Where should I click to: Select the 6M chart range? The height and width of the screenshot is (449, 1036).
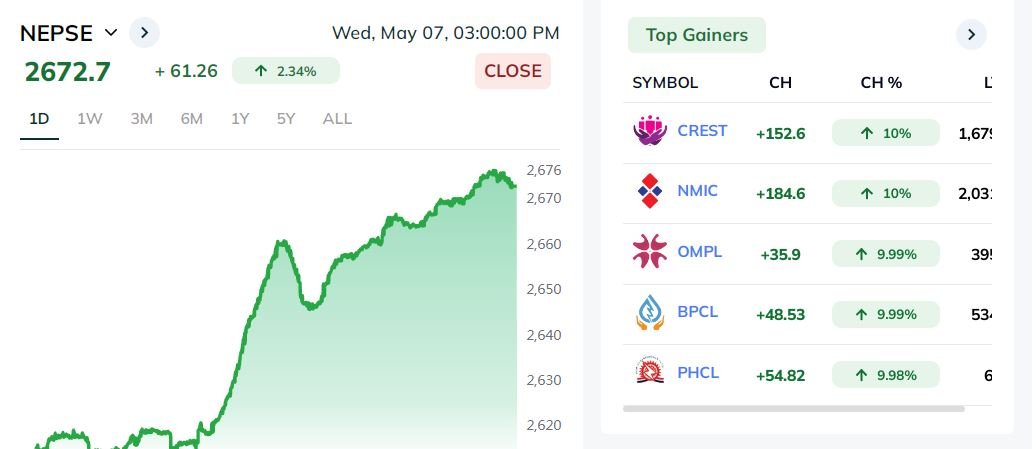point(192,119)
